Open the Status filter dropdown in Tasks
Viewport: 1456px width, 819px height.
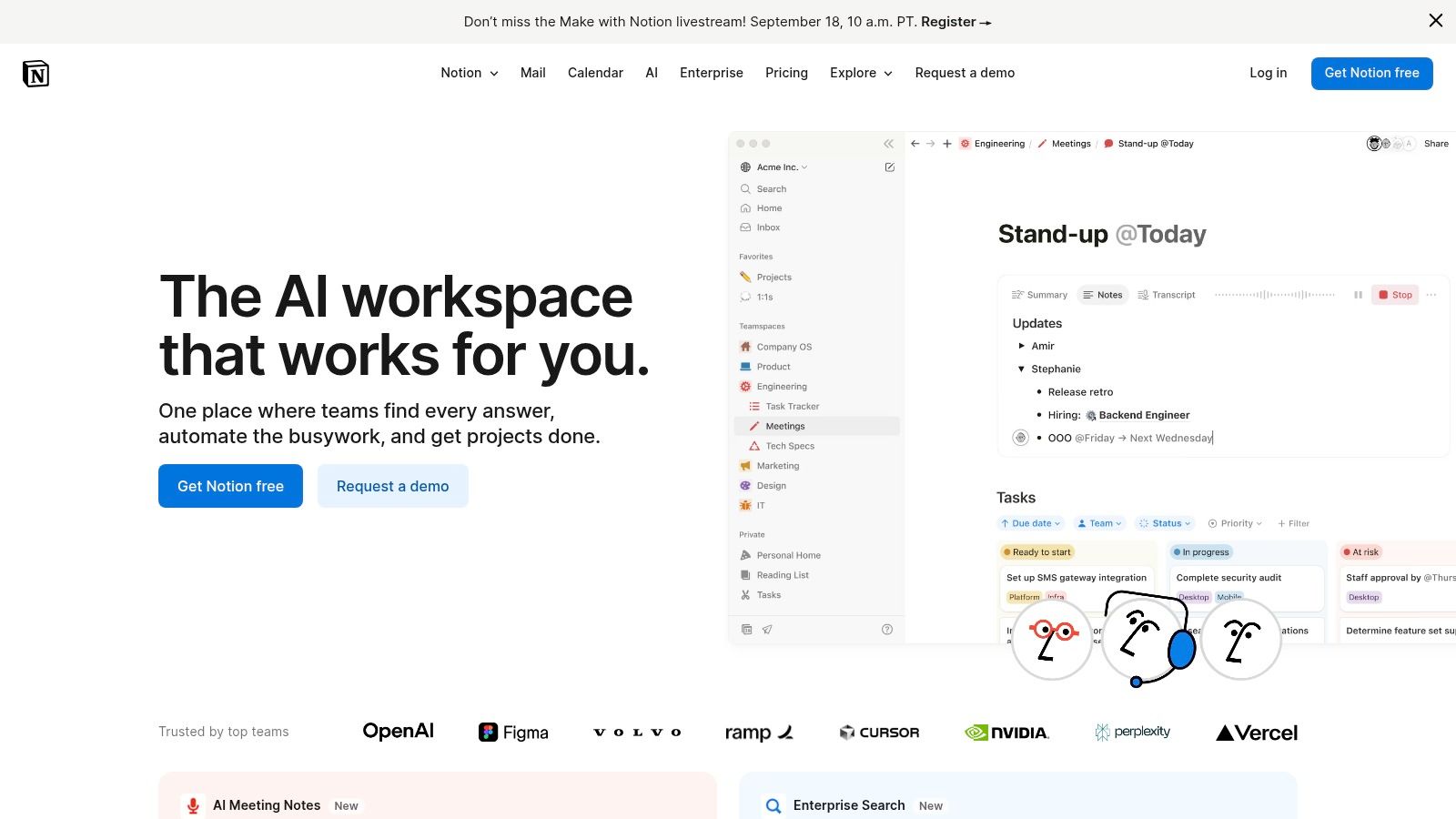[1165, 523]
